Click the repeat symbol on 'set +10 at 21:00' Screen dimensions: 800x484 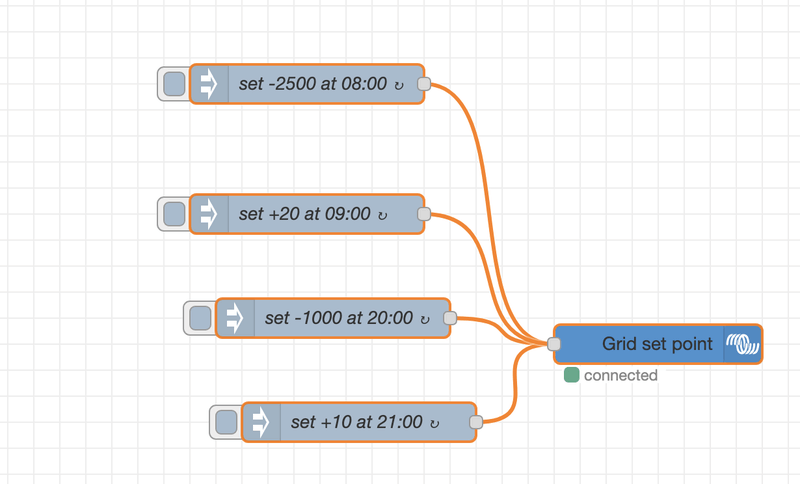coord(434,424)
